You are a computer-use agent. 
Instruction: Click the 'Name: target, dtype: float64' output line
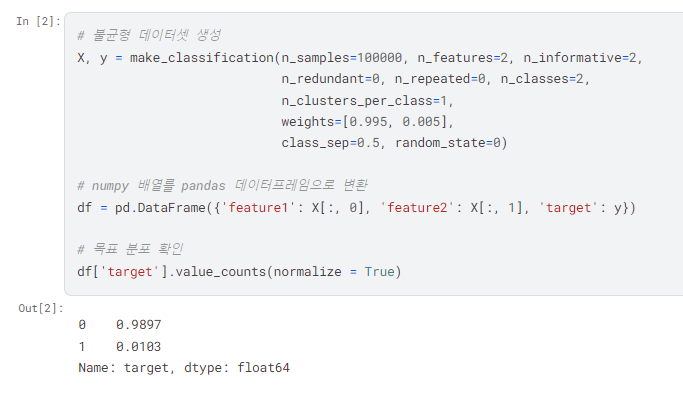point(184,367)
